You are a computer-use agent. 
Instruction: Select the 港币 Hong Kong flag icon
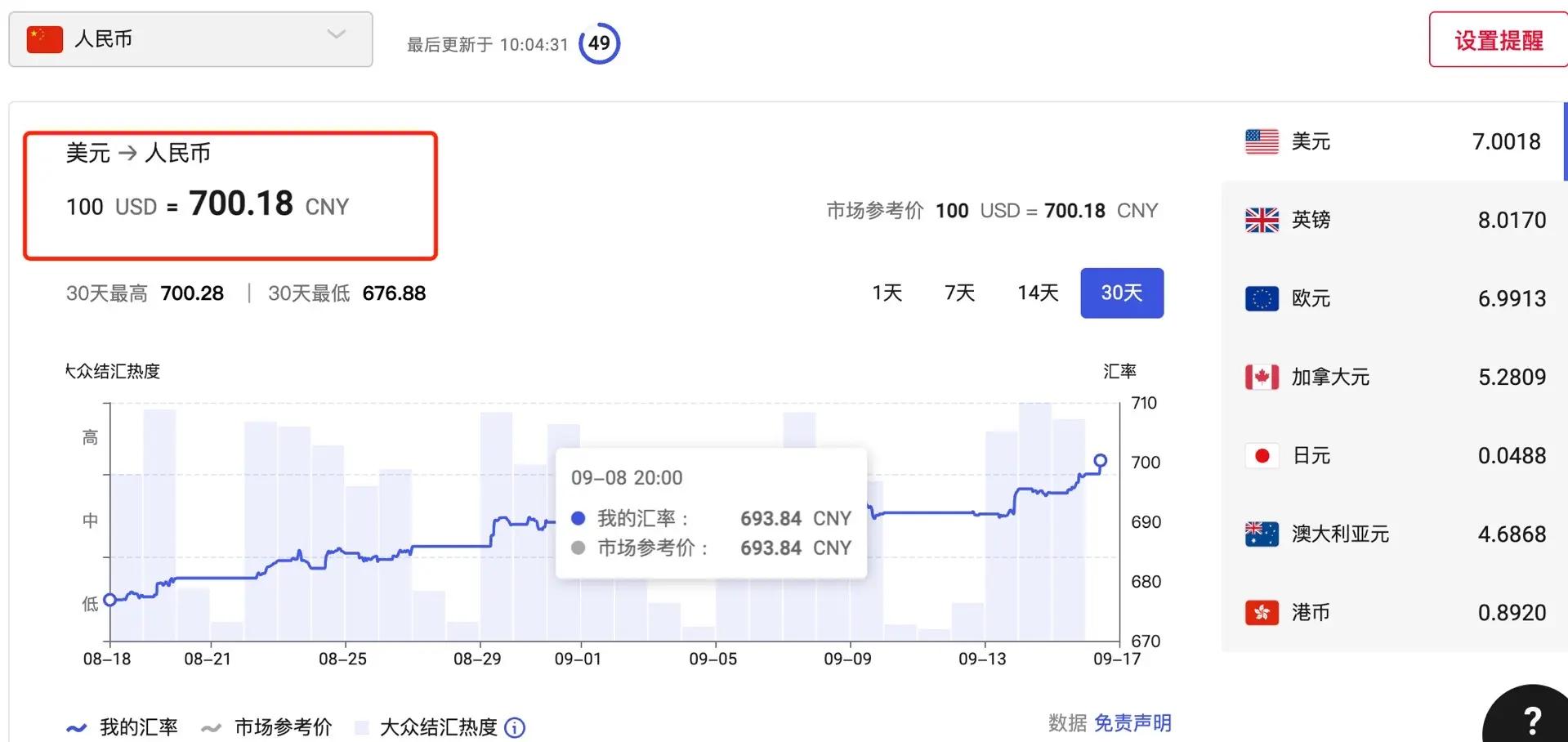[x=1261, y=612]
